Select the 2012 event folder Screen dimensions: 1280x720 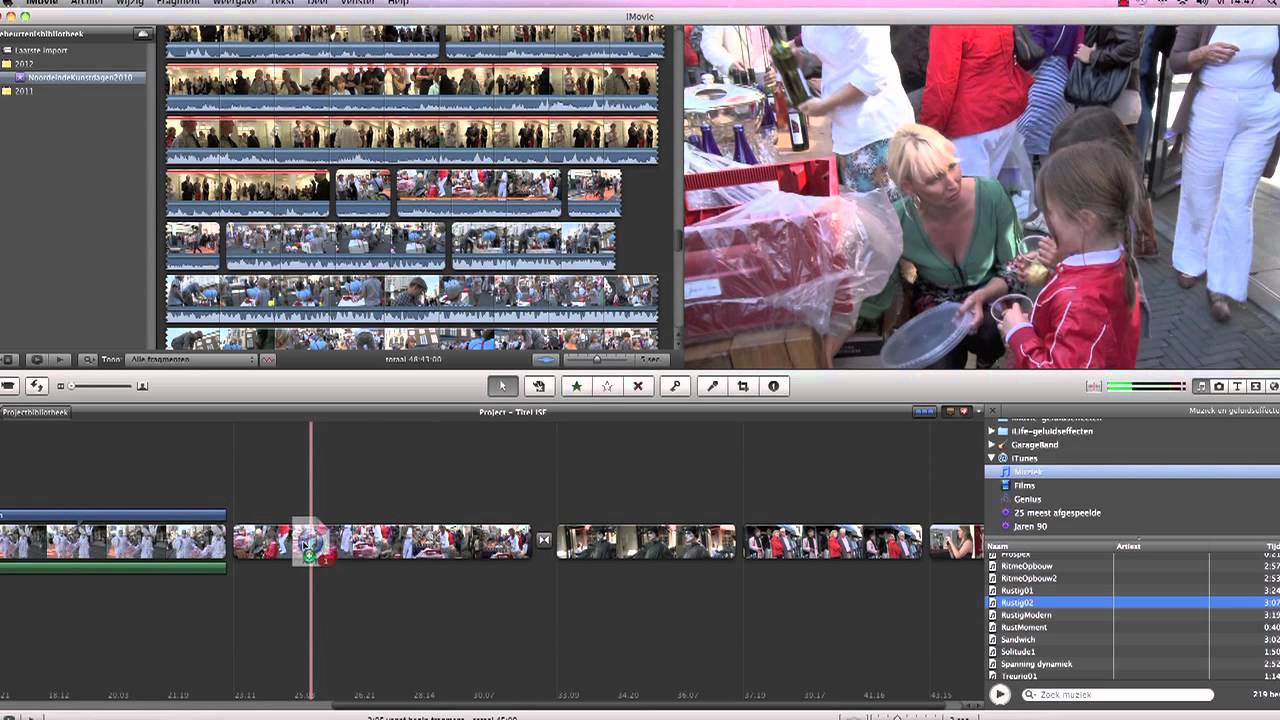click(x=24, y=64)
